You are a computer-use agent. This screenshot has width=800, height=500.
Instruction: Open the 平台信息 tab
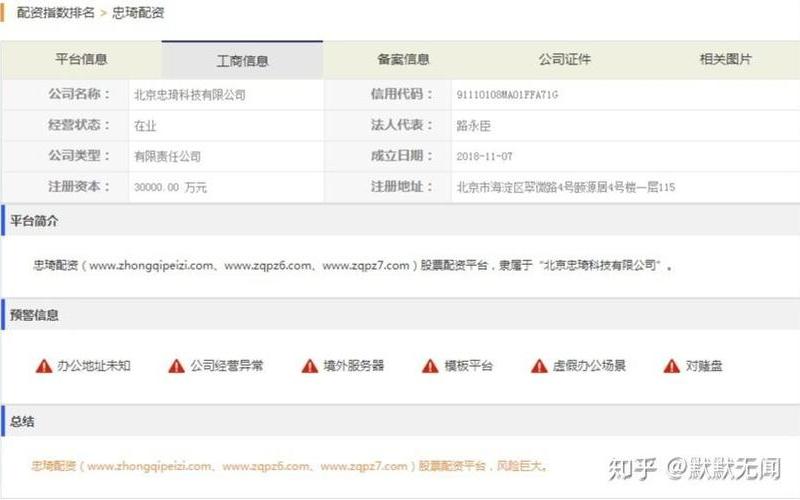pyautogui.click(x=81, y=60)
